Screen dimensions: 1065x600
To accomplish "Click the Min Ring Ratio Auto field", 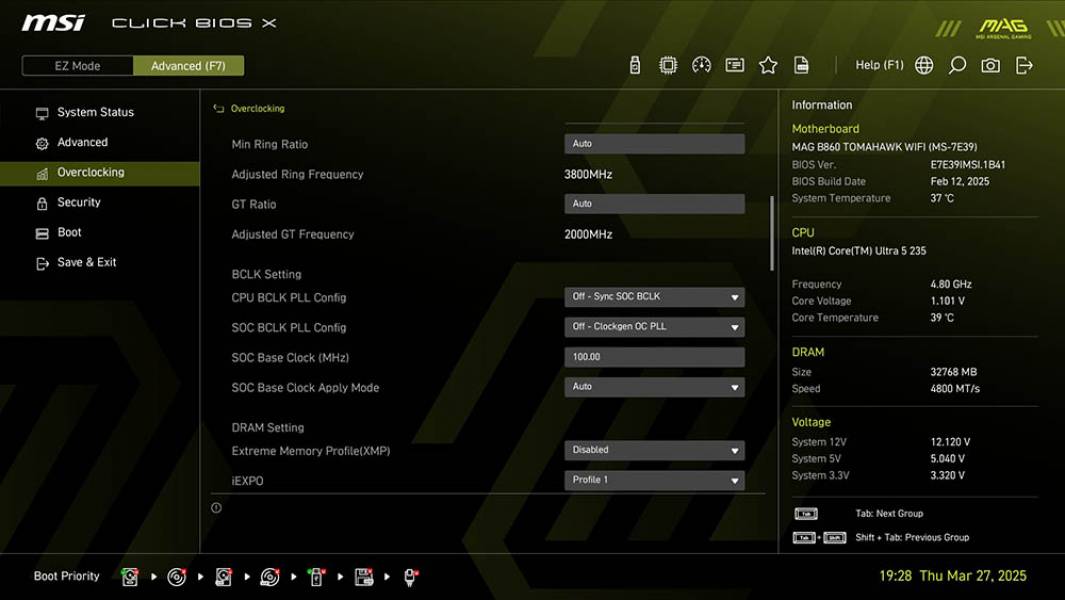I will coord(654,143).
